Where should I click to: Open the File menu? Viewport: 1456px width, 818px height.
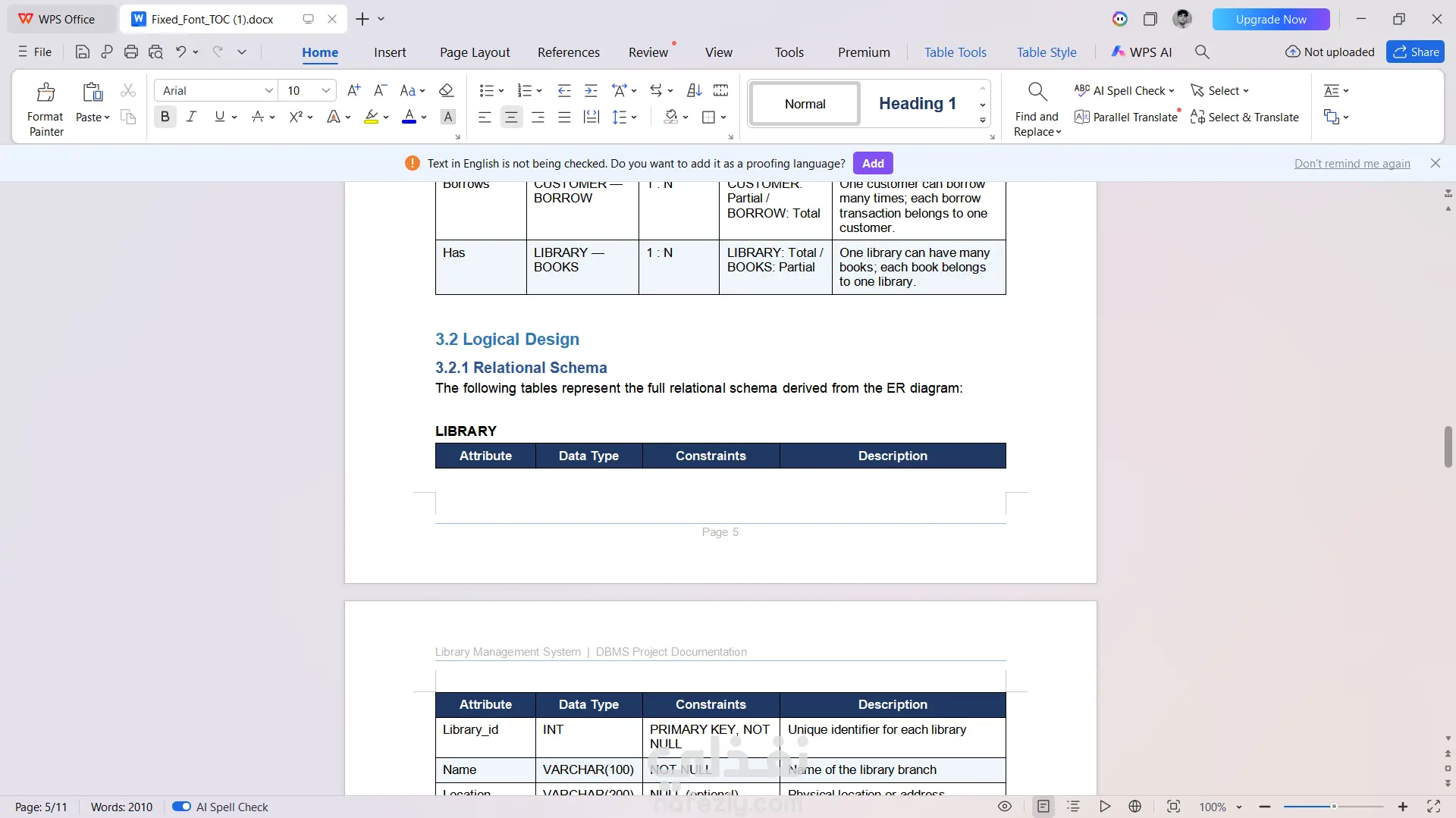pyautogui.click(x=35, y=52)
